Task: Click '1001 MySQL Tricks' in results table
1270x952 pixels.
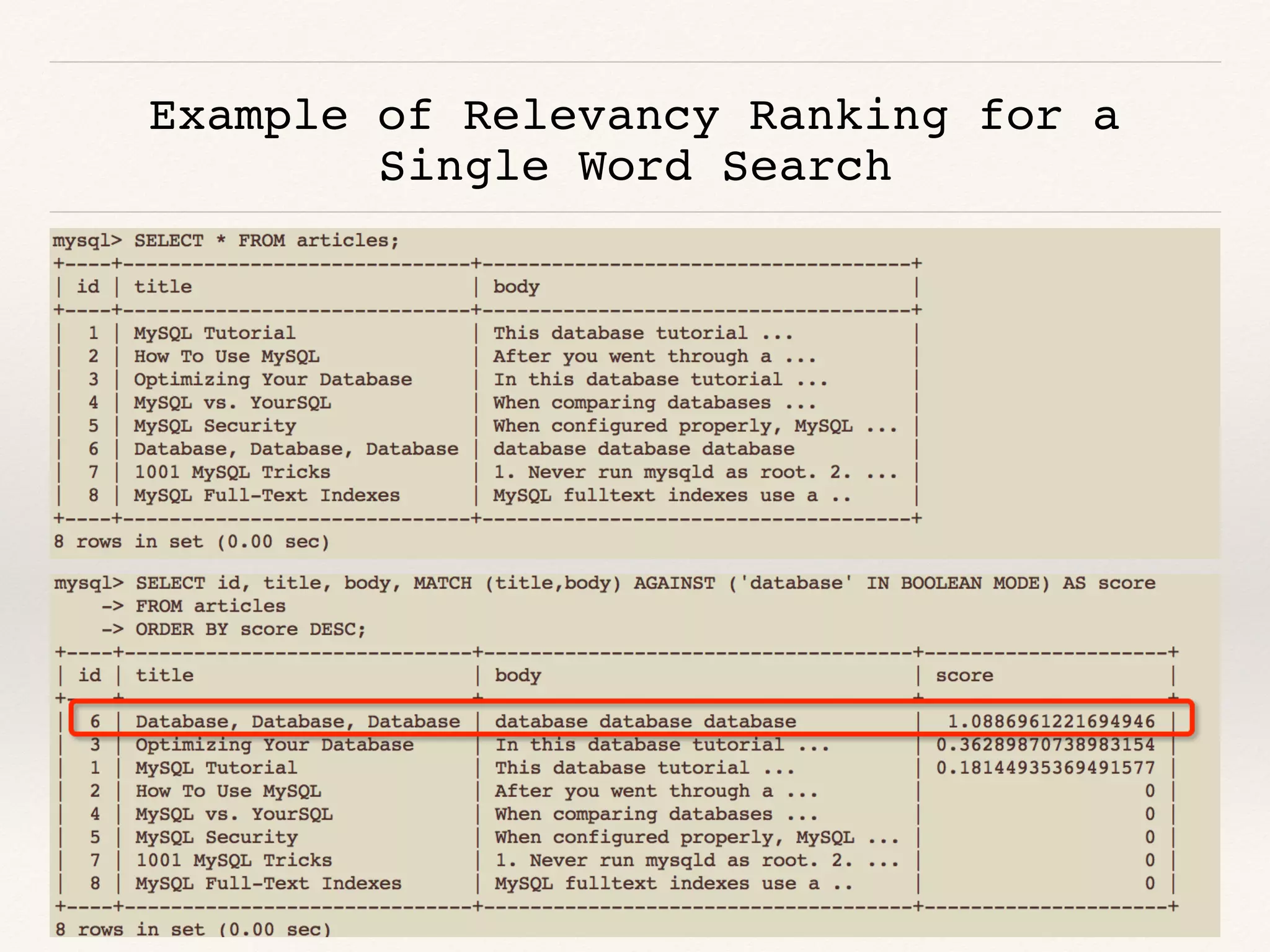Action: click(x=234, y=860)
